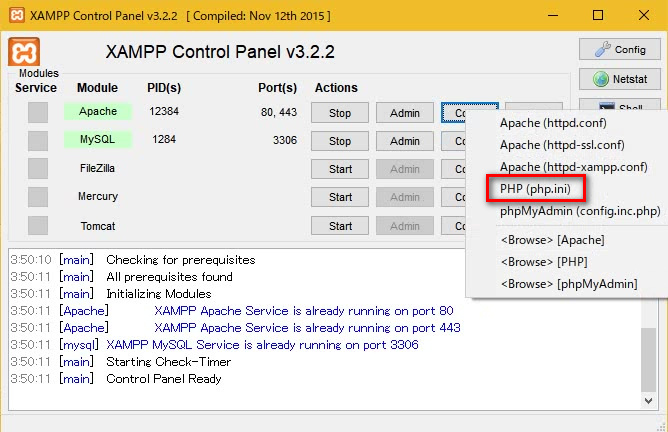Start the Tomcat module
The height and width of the screenshot is (432, 668).
tap(340, 226)
